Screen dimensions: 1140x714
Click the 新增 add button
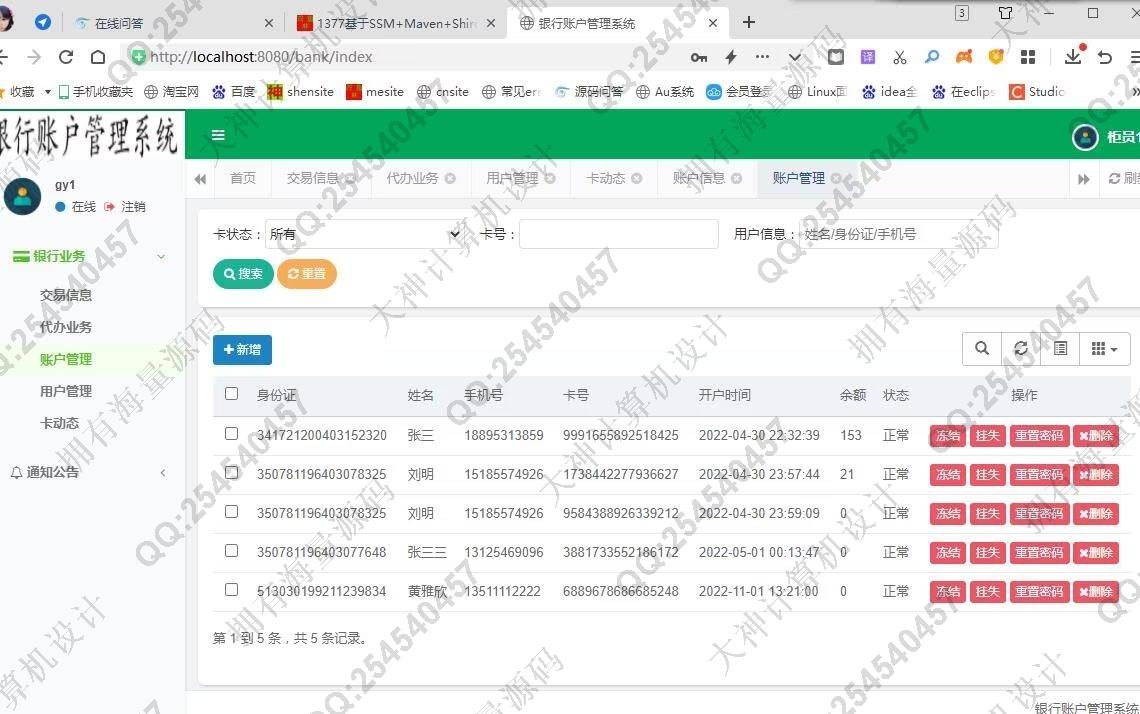pos(242,350)
